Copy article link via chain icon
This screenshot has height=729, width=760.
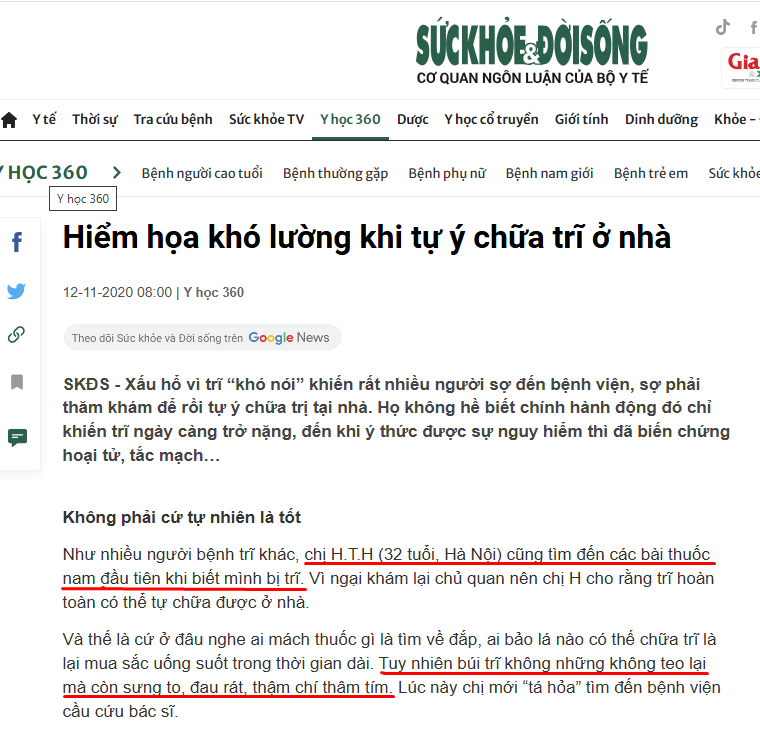(16, 334)
